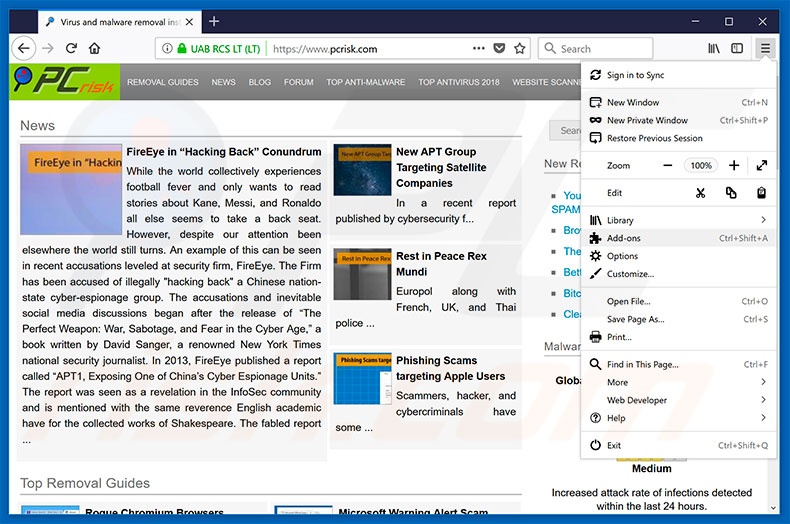Decrease zoom with minus button
The image size is (790, 524).
668,165
